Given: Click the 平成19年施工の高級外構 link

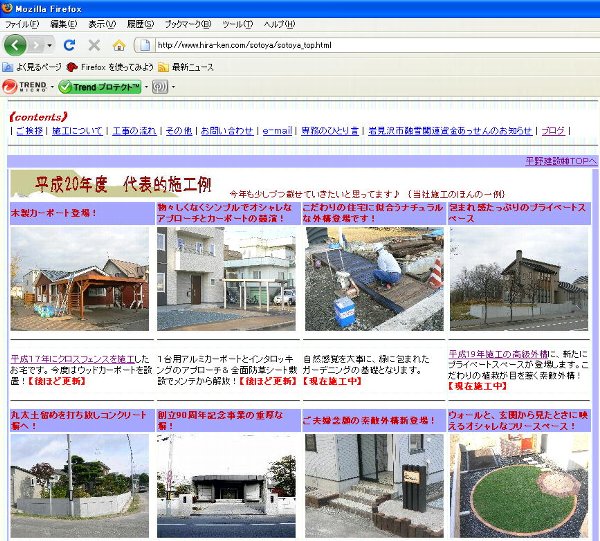Looking at the screenshot, I should (x=498, y=354).
